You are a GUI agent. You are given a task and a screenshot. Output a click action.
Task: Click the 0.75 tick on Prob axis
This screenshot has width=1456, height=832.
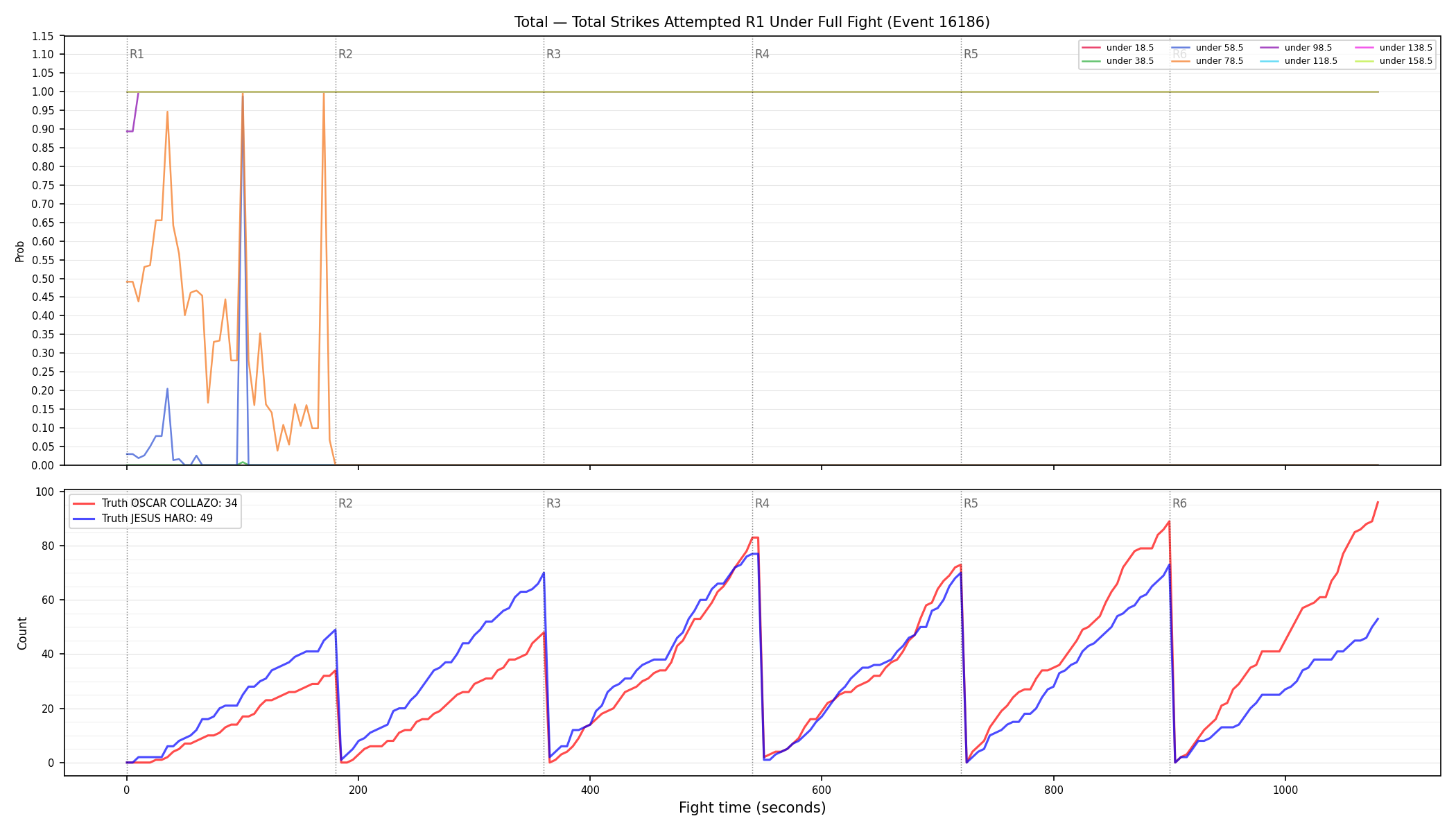43,185
